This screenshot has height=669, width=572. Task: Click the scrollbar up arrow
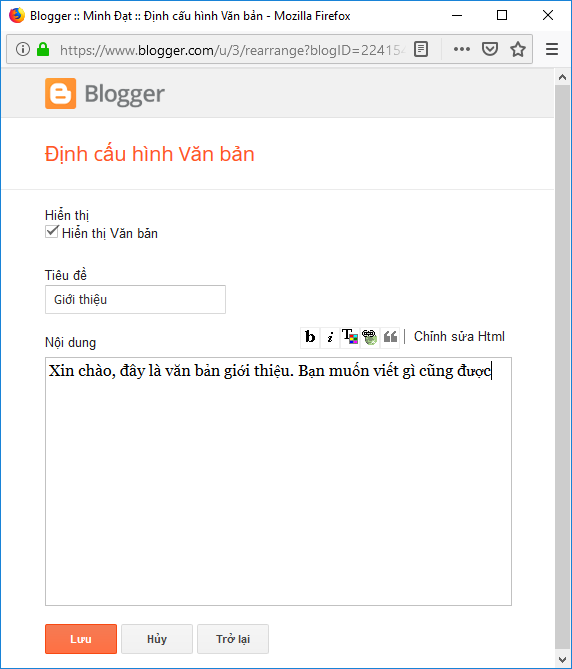click(x=562, y=77)
